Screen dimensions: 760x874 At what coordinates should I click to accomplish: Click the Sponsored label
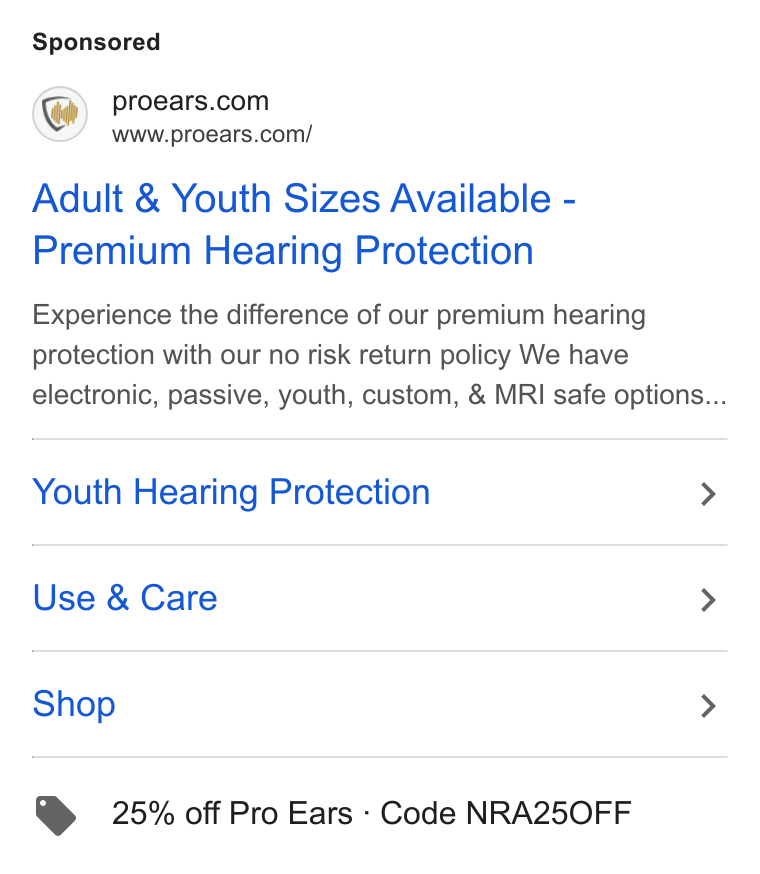96,42
